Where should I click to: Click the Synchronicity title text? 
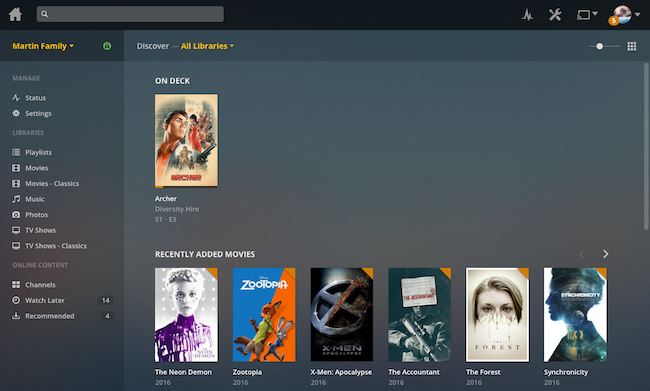[566, 372]
